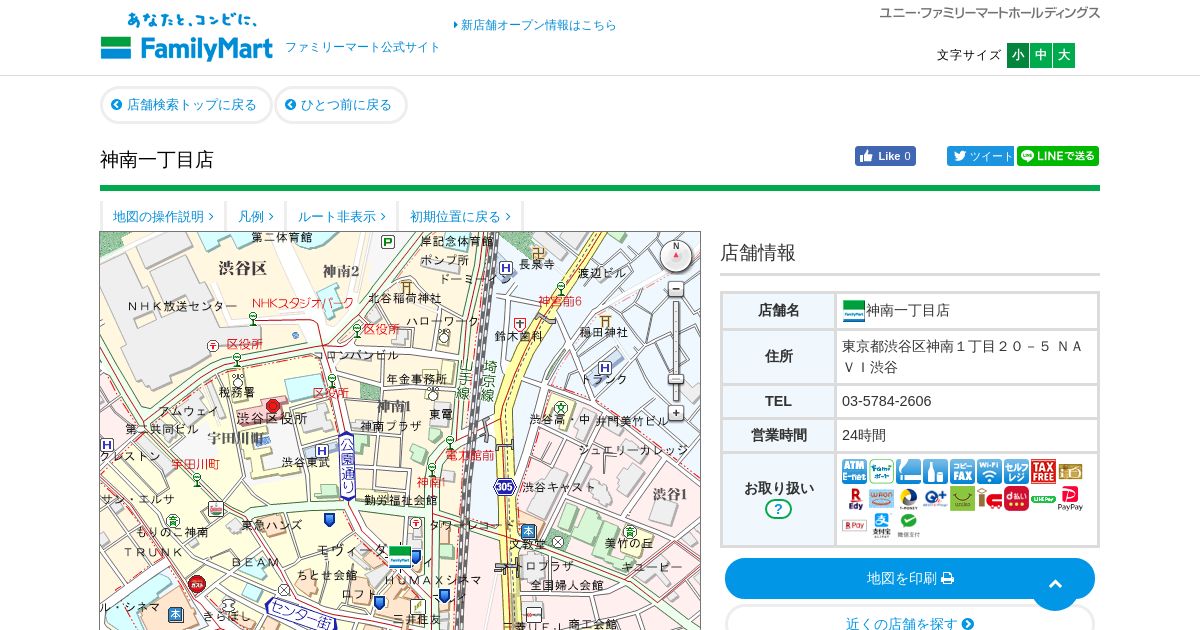Click the red Gusto restaurant marker on map
Image resolution: width=1200 pixels, height=630 pixels.
tap(197, 583)
